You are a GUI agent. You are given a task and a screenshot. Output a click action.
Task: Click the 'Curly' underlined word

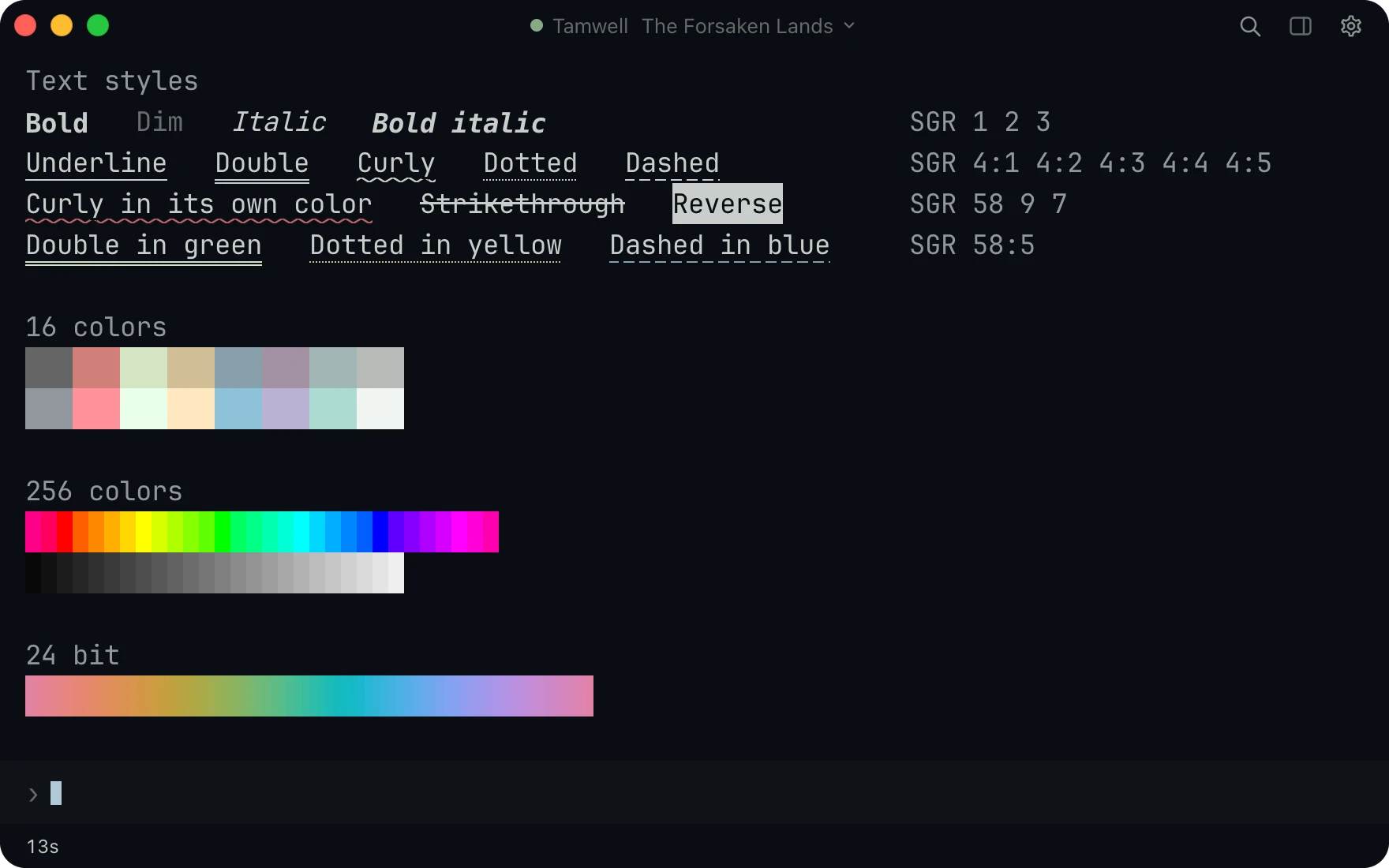(396, 164)
